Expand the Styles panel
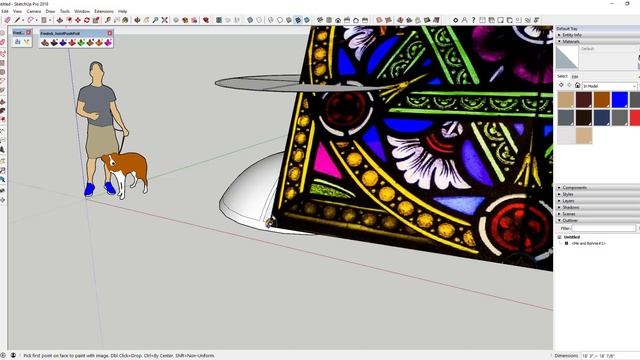This screenshot has height=360, width=640. (x=597, y=194)
